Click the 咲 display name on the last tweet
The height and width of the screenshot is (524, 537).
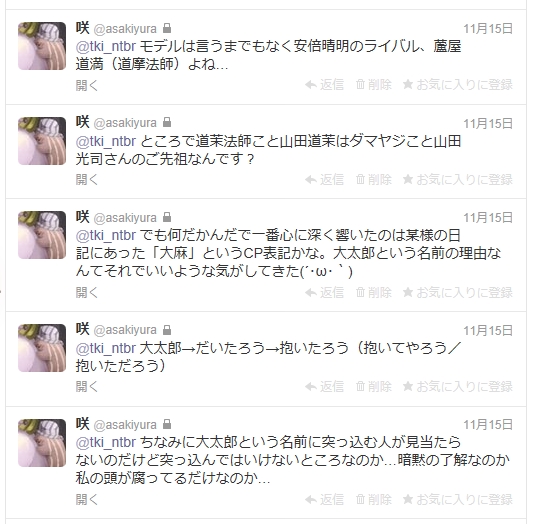[83, 424]
